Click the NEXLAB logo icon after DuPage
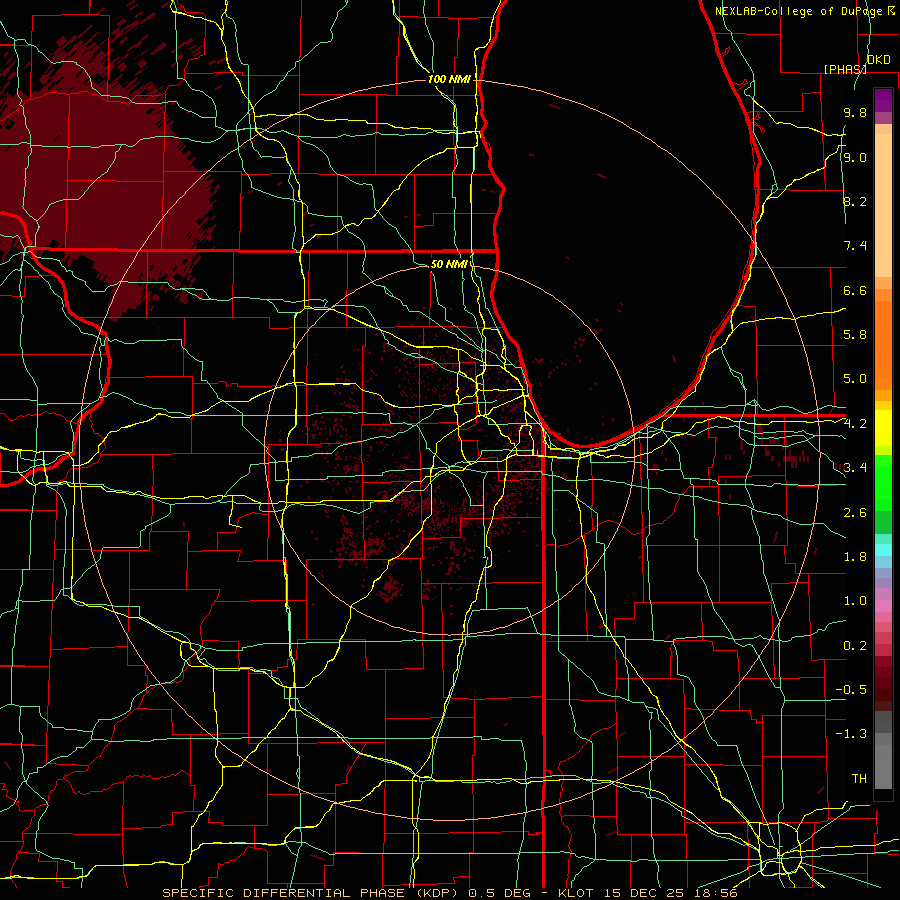 [891, 10]
